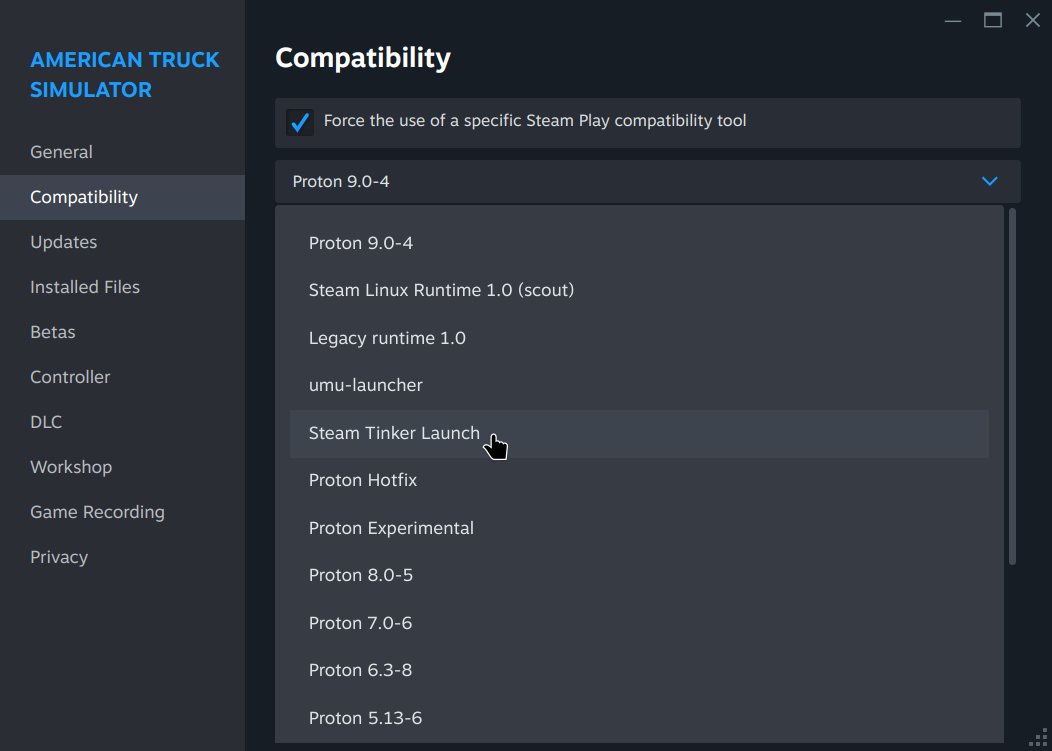Screen dimensions: 1052x751
Task: Pick umu-launcher compatibility tool
Action: (366, 385)
